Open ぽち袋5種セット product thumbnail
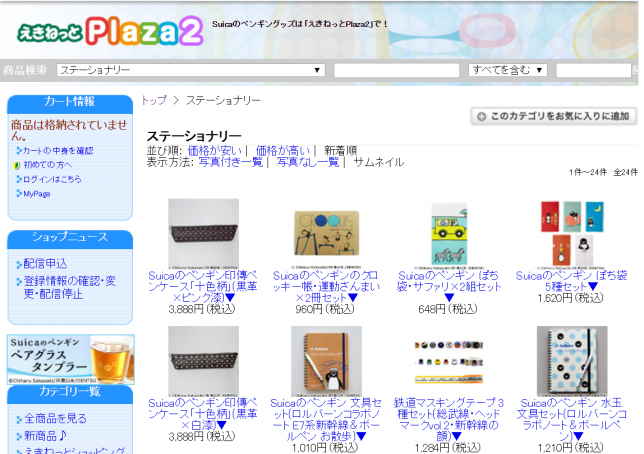The width and height of the screenshot is (644, 454). point(572,234)
